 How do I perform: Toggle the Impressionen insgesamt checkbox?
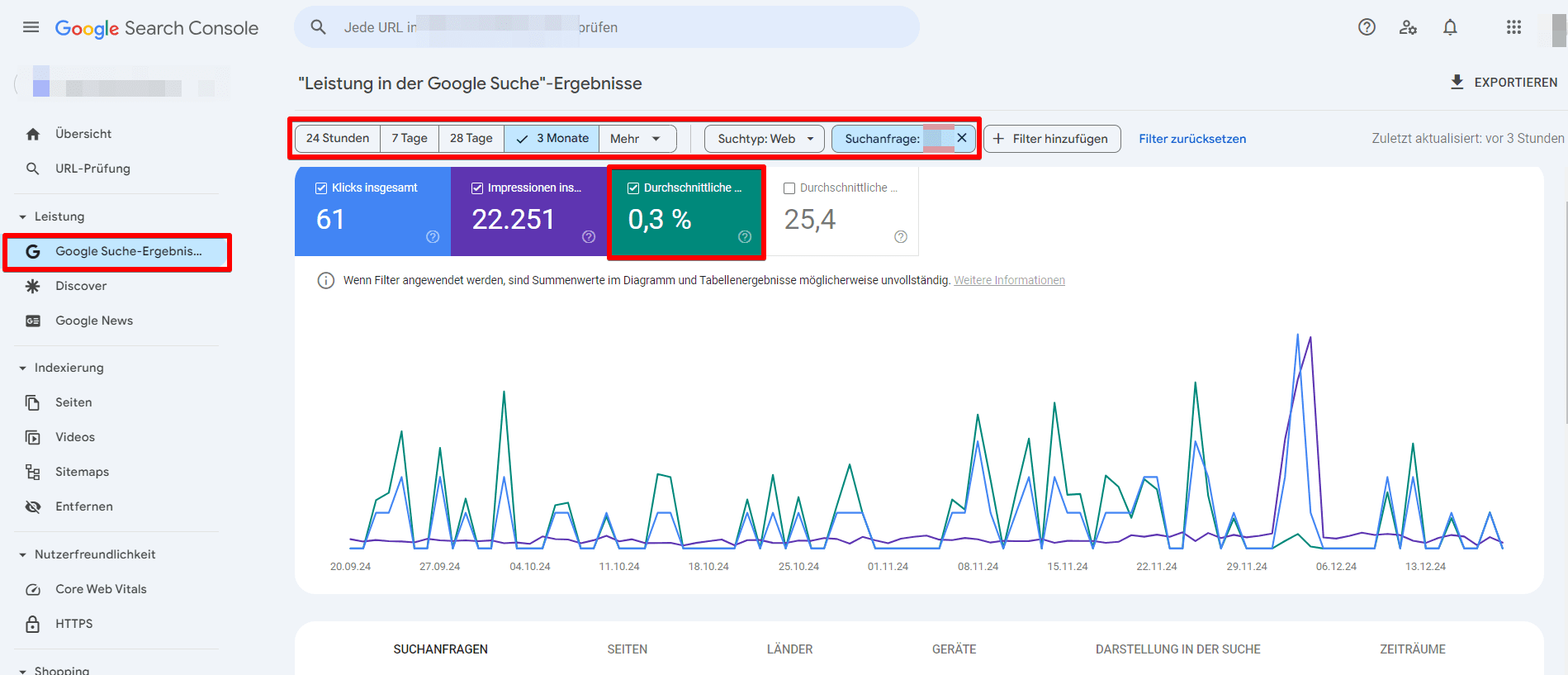pyautogui.click(x=477, y=188)
